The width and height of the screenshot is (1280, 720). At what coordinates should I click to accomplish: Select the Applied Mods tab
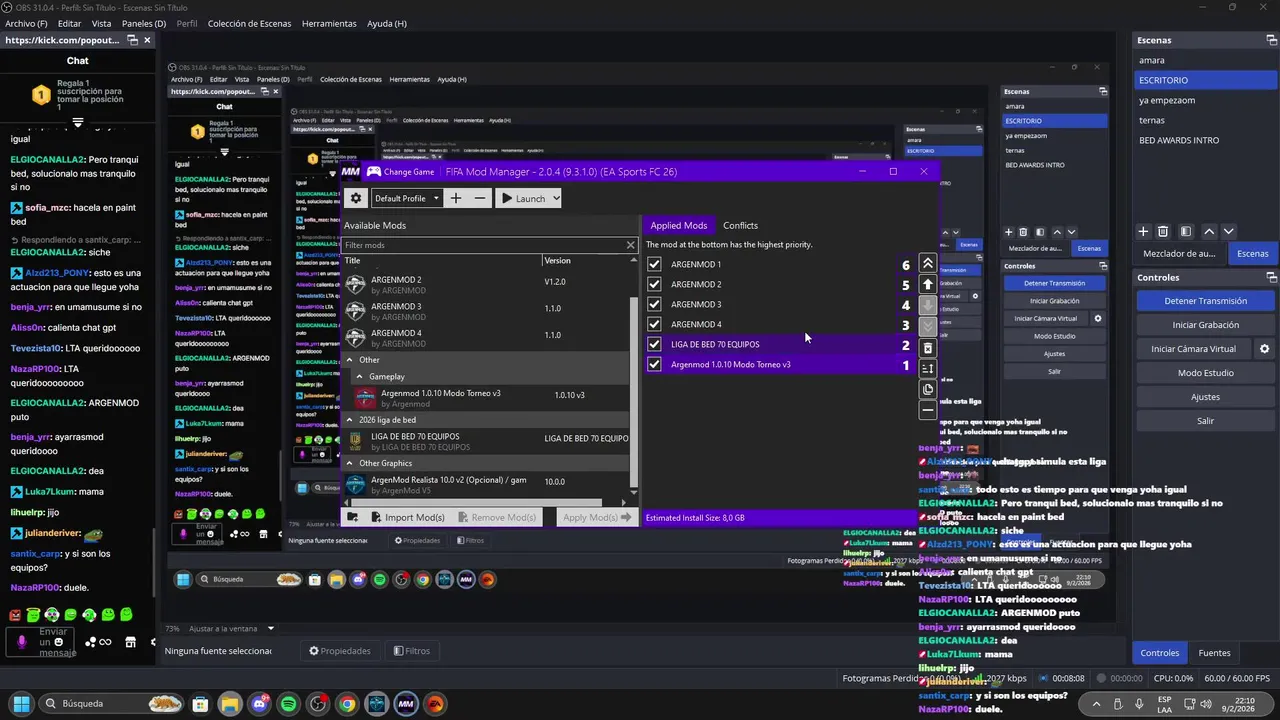679,225
